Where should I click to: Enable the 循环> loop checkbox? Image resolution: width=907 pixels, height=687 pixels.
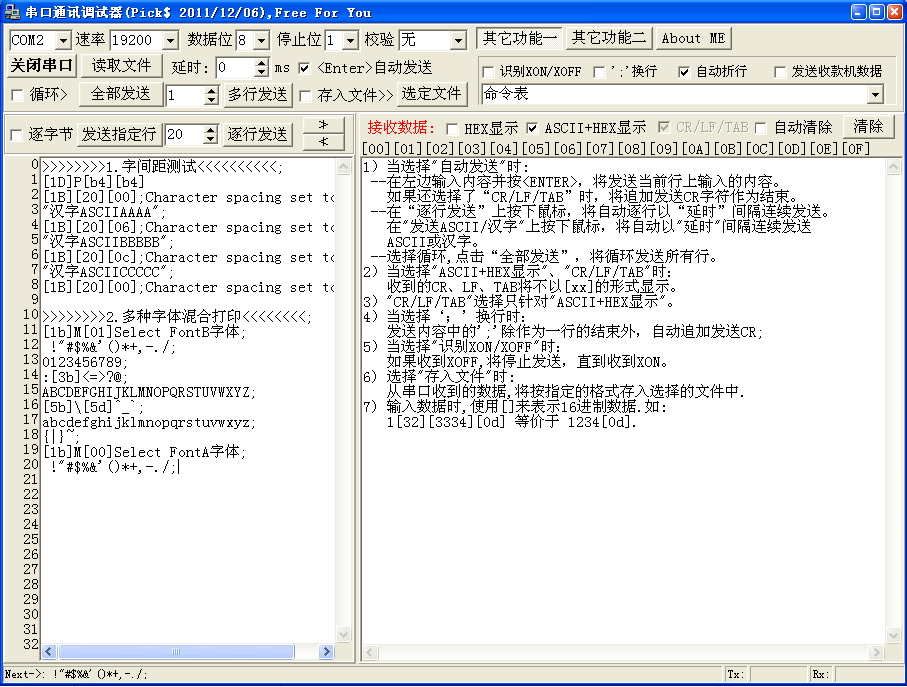tap(17, 95)
